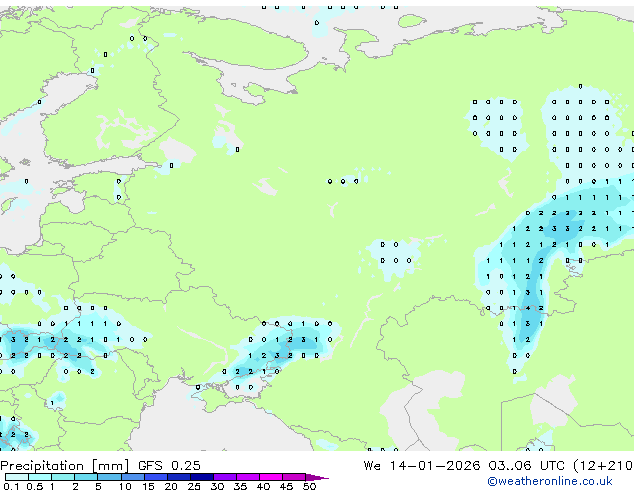
Task: Select legend label '30'
Action: pos(217,486)
